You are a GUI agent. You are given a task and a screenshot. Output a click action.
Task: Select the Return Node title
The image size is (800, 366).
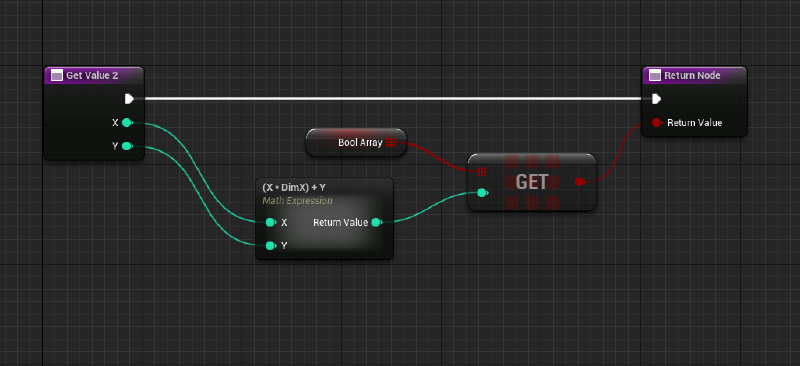692,76
